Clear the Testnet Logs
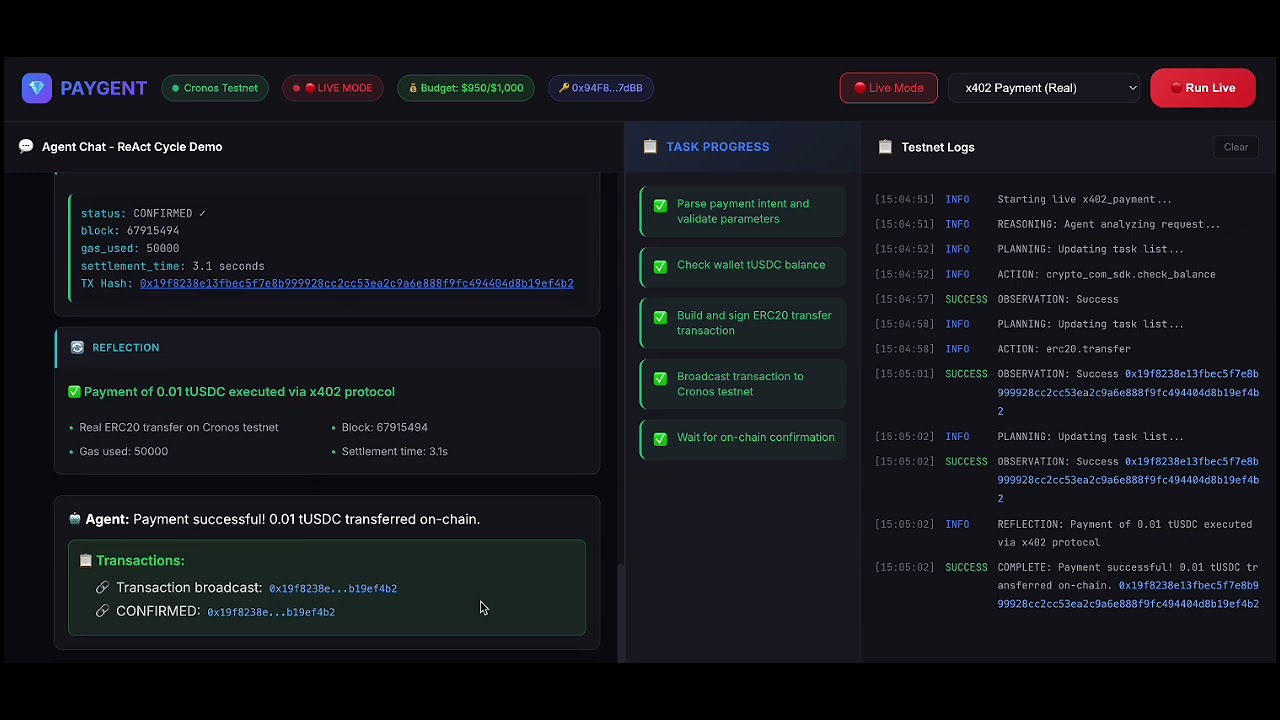This screenshot has width=1280, height=720. pos(1236,147)
